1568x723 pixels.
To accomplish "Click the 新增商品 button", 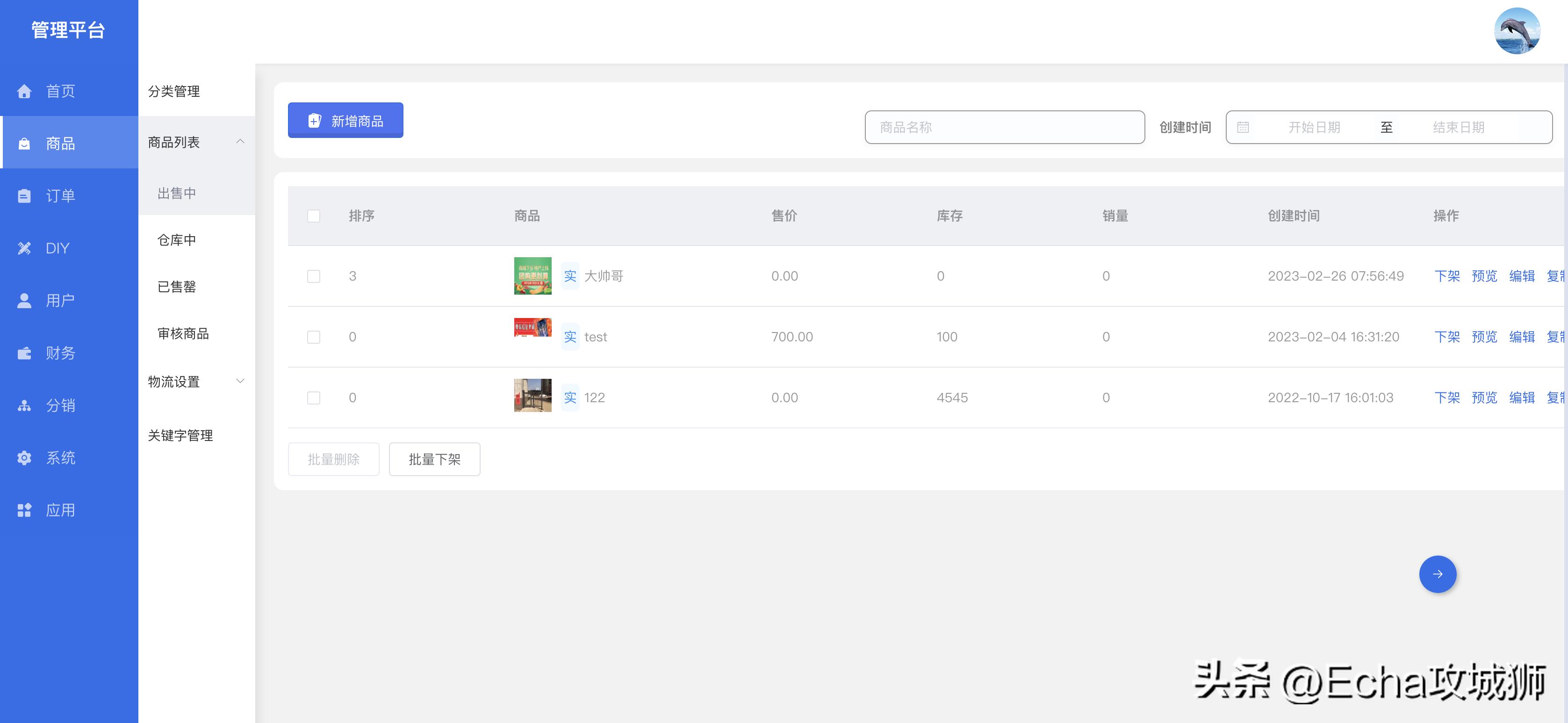I will [x=345, y=121].
